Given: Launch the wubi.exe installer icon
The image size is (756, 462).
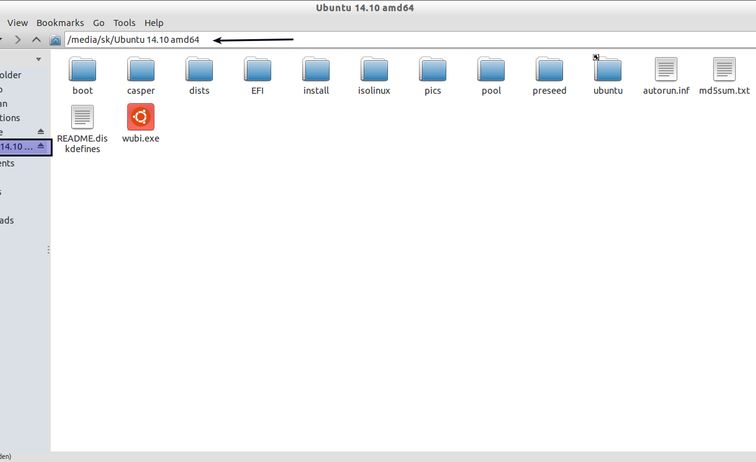Looking at the screenshot, I should 141,118.
